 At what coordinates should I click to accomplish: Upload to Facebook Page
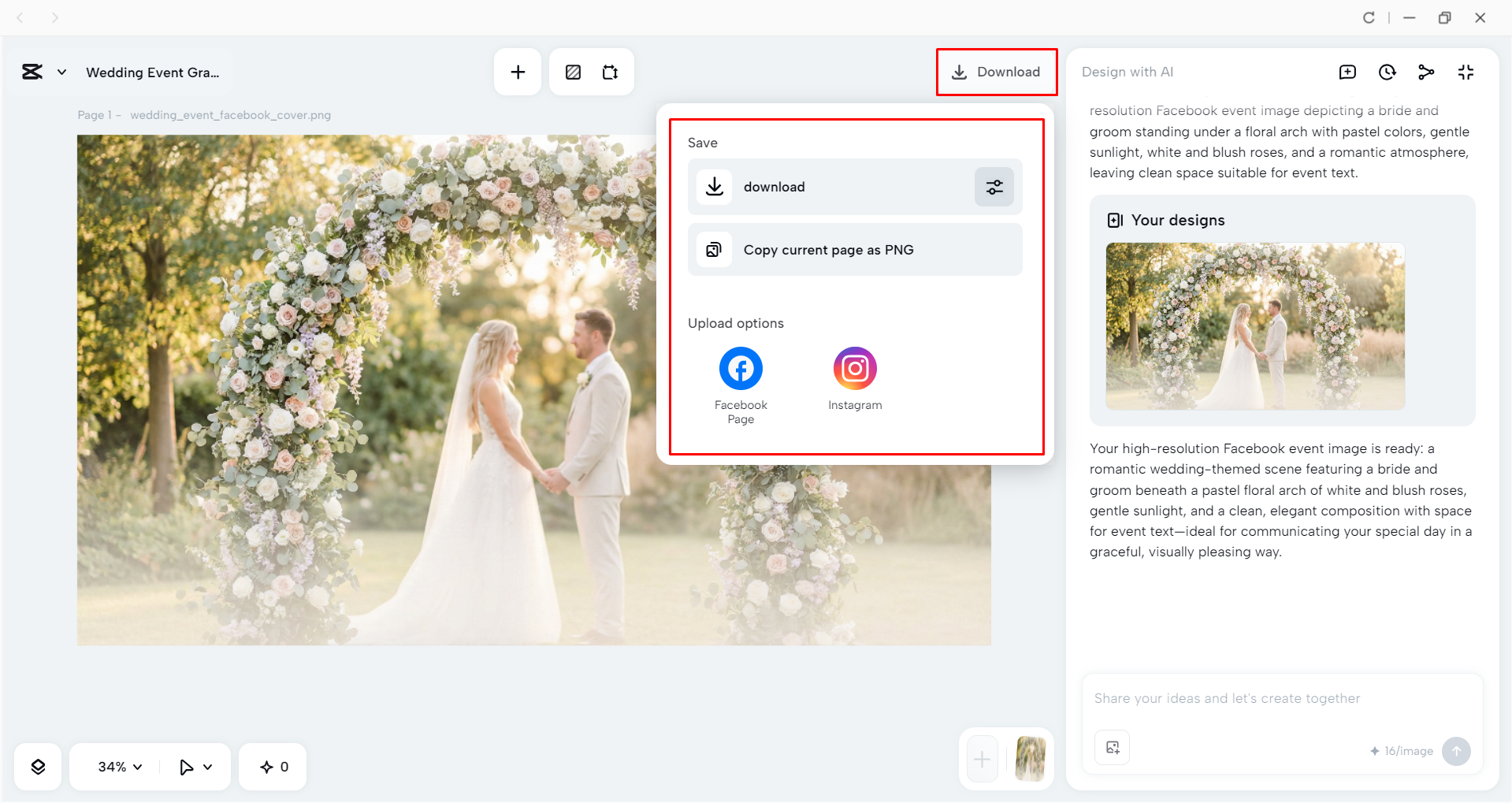(741, 385)
